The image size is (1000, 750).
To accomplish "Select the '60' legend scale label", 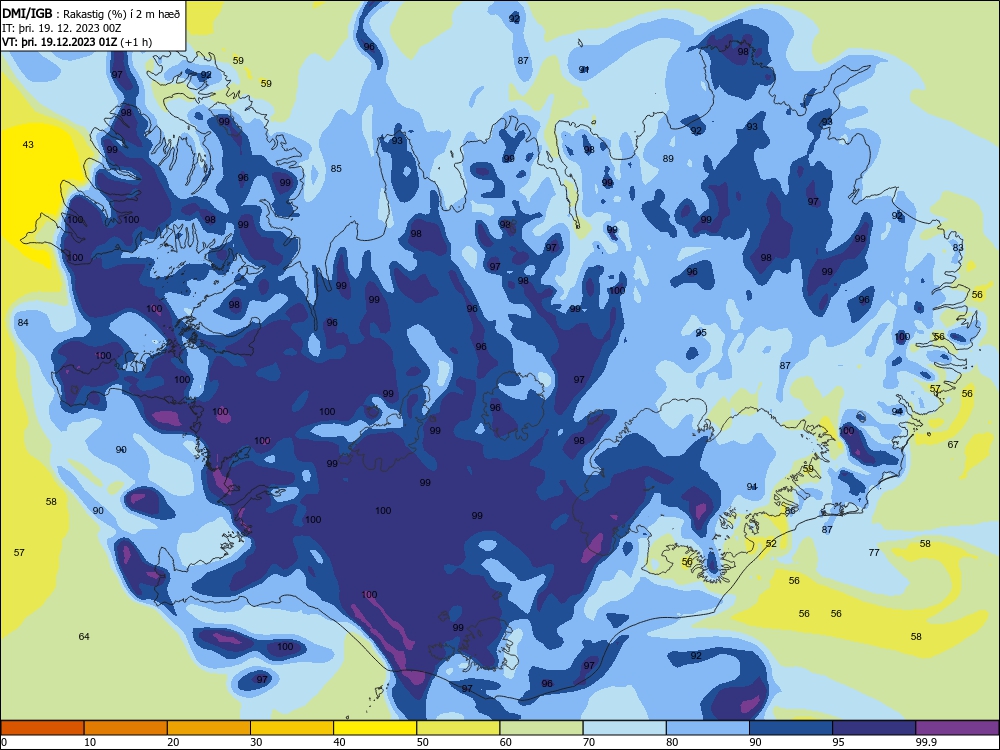I will pyautogui.click(x=506, y=742).
